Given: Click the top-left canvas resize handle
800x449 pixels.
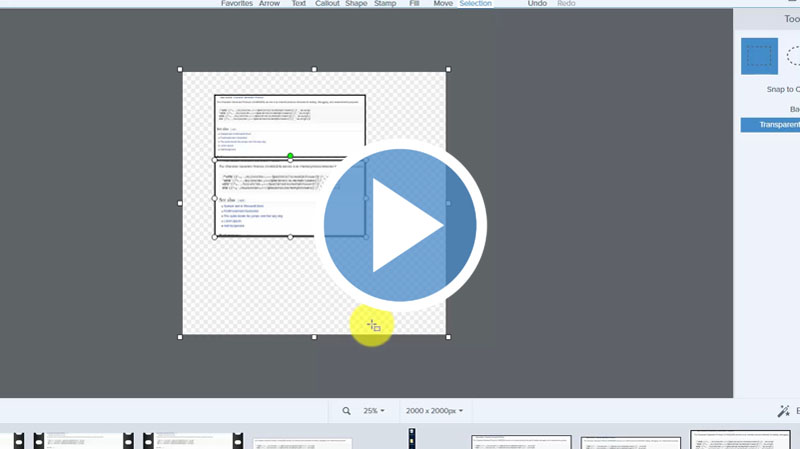Looking at the screenshot, I should 181,70.
